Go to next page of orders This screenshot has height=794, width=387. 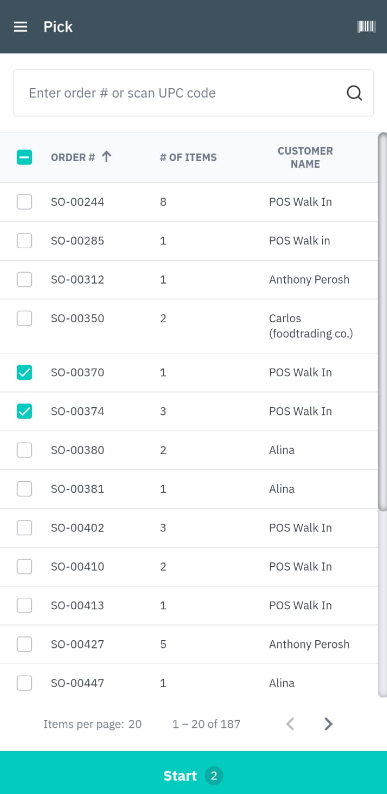coord(328,724)
